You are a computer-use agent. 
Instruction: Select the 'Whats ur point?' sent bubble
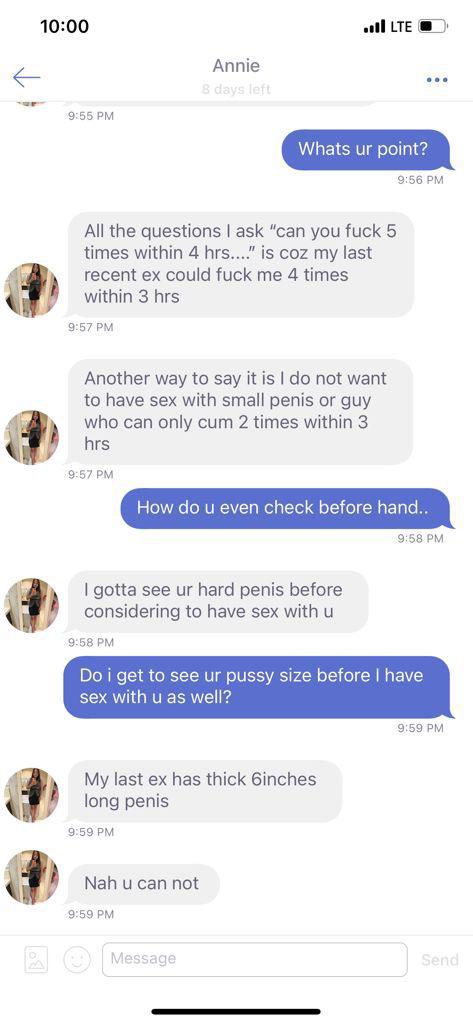[367, 150]
